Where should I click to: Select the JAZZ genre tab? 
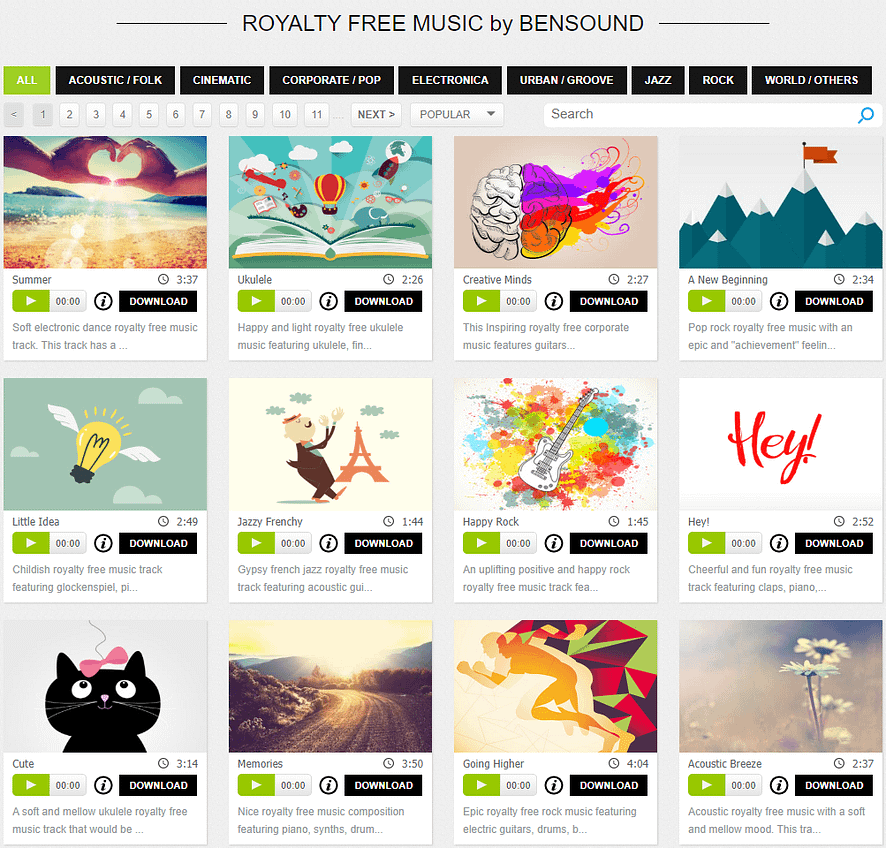pos(658,80)
